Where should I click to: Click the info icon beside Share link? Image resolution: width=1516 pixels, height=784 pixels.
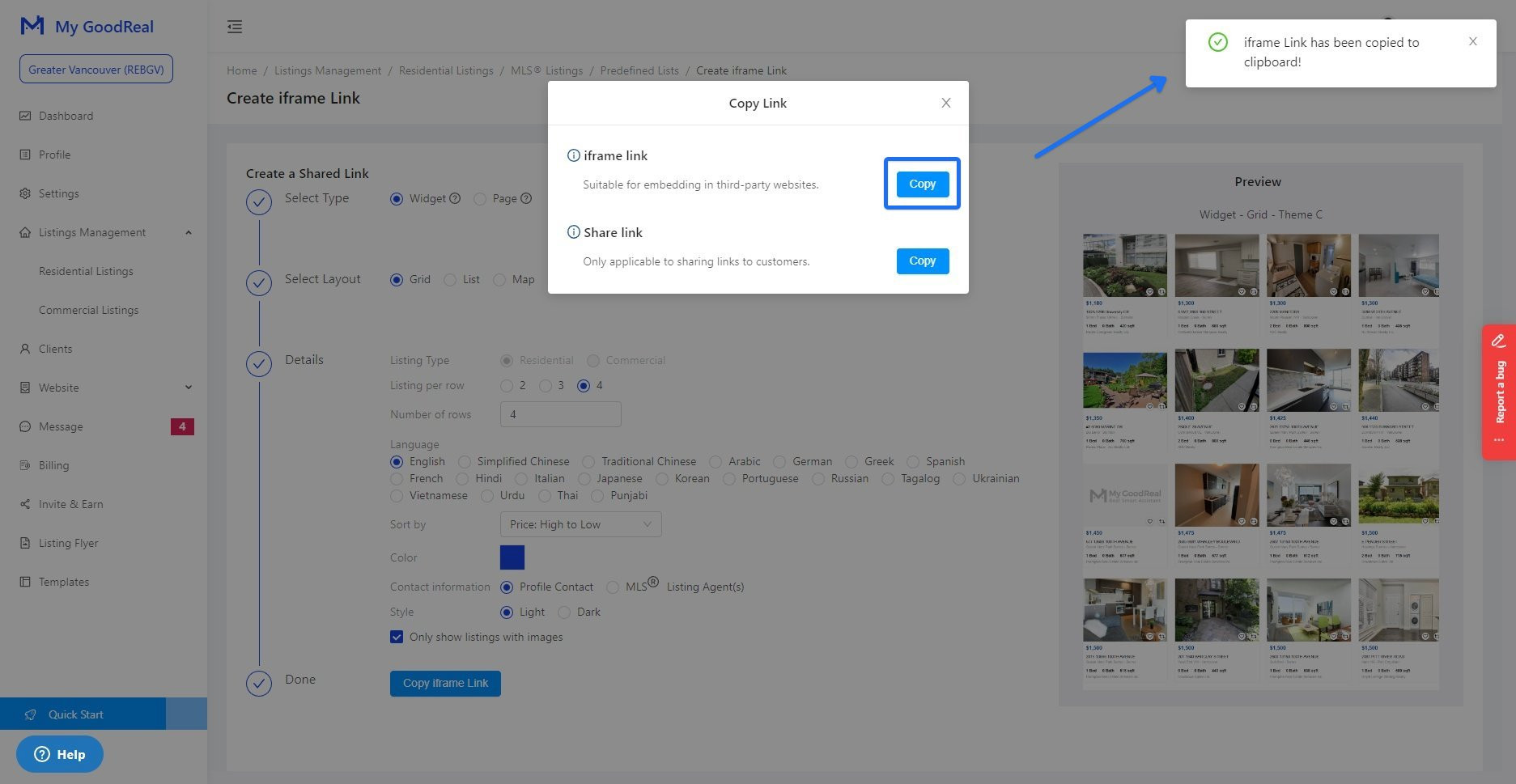(x=573, y=232)
